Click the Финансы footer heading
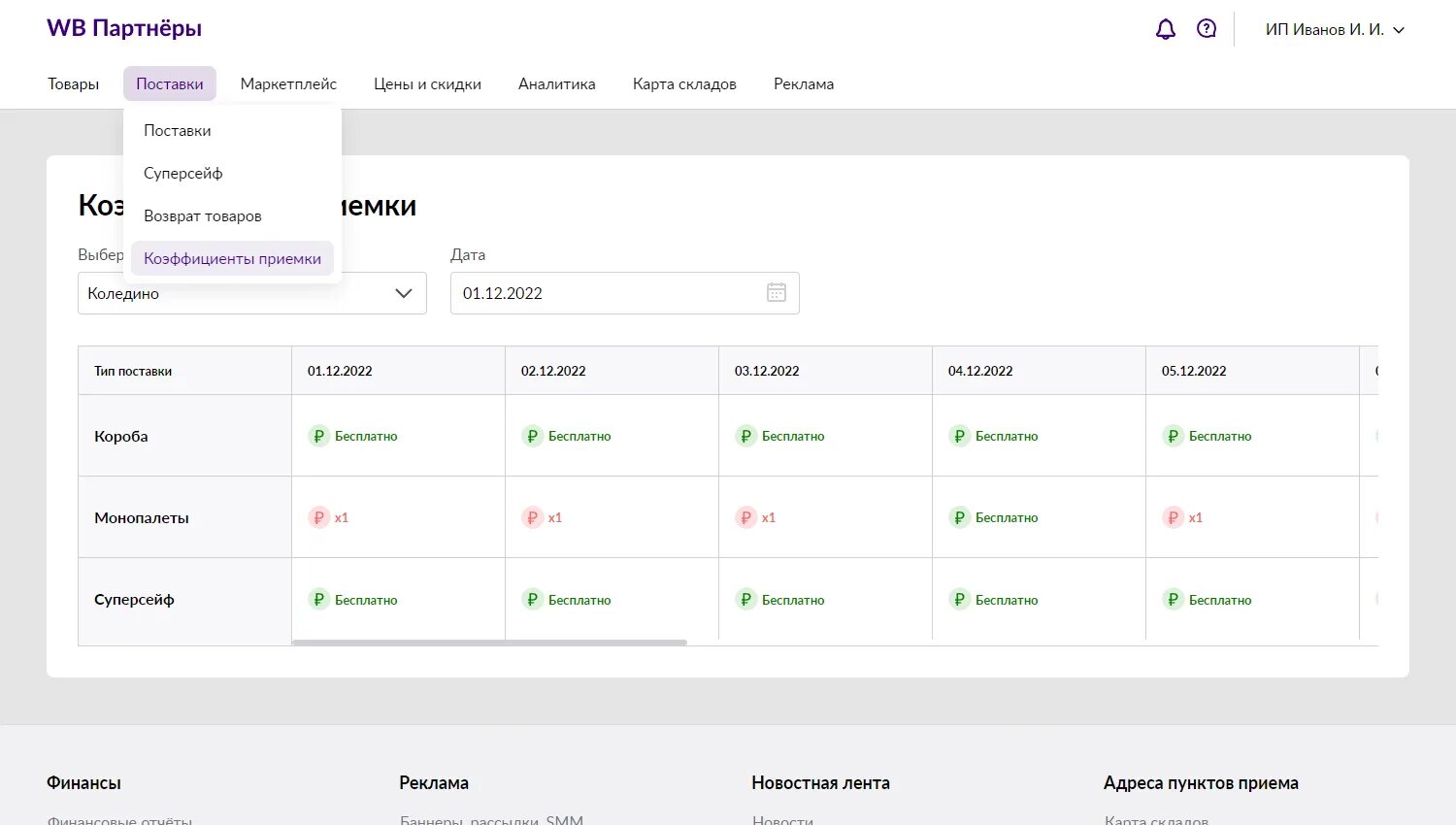1456x825 pixels. (83, 782)
